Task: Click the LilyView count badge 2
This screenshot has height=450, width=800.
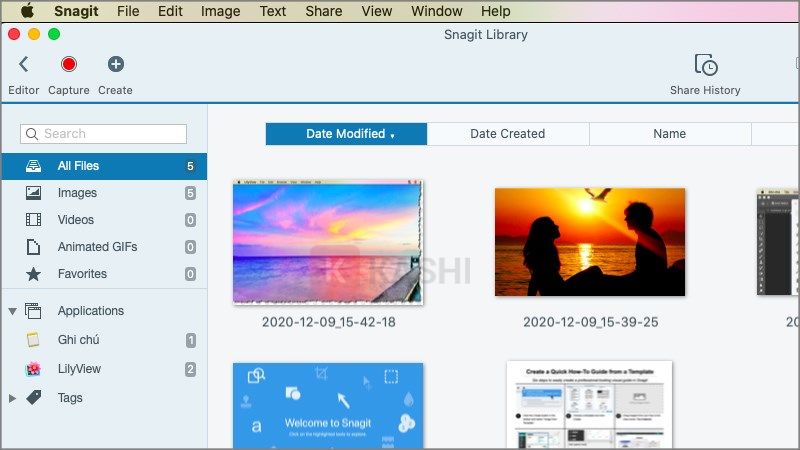Action: (190, 369)
